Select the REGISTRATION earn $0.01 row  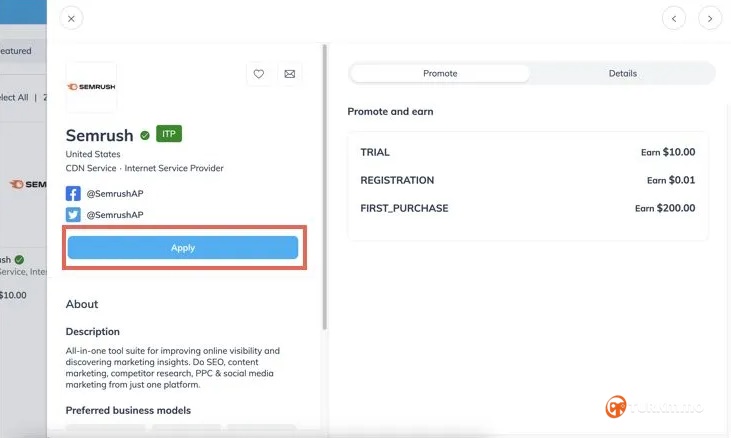pos(528,180)
